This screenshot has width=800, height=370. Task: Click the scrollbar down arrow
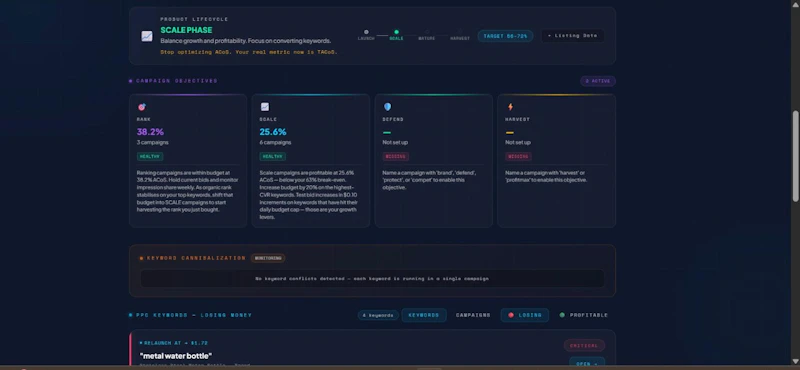[795, 362]
